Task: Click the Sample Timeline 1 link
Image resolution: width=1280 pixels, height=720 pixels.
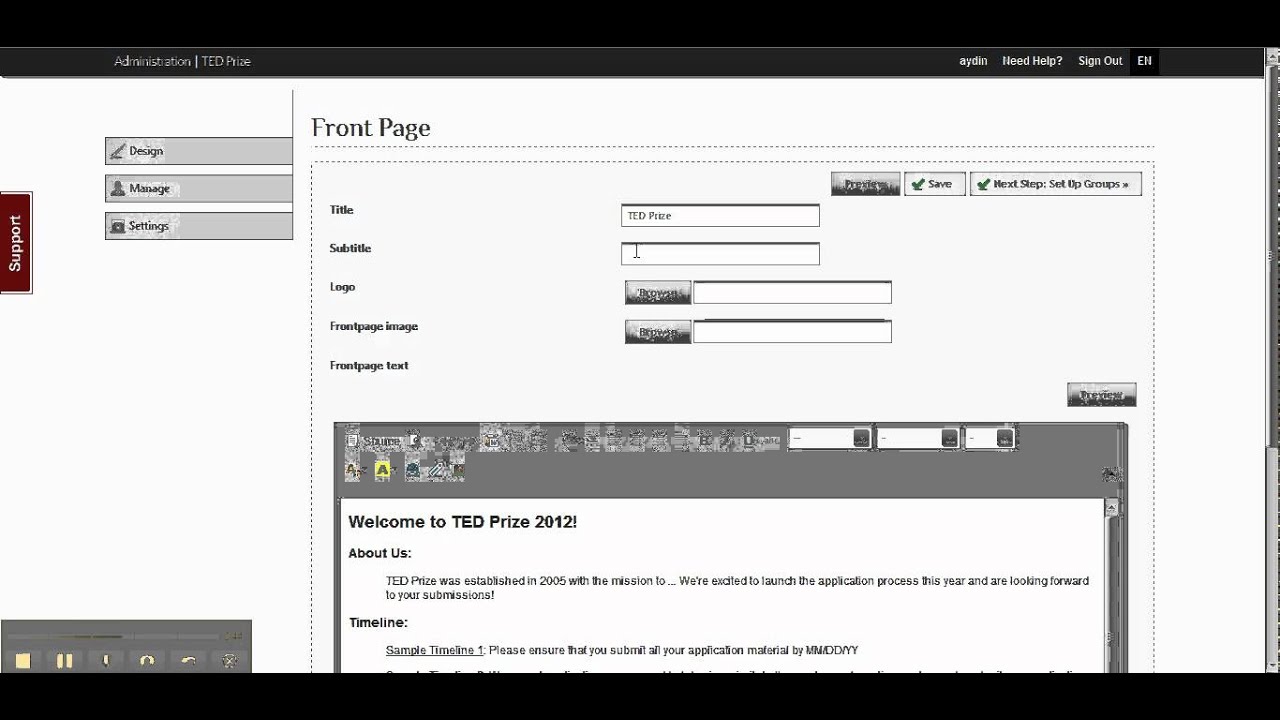Action: [x=434, y=650]
